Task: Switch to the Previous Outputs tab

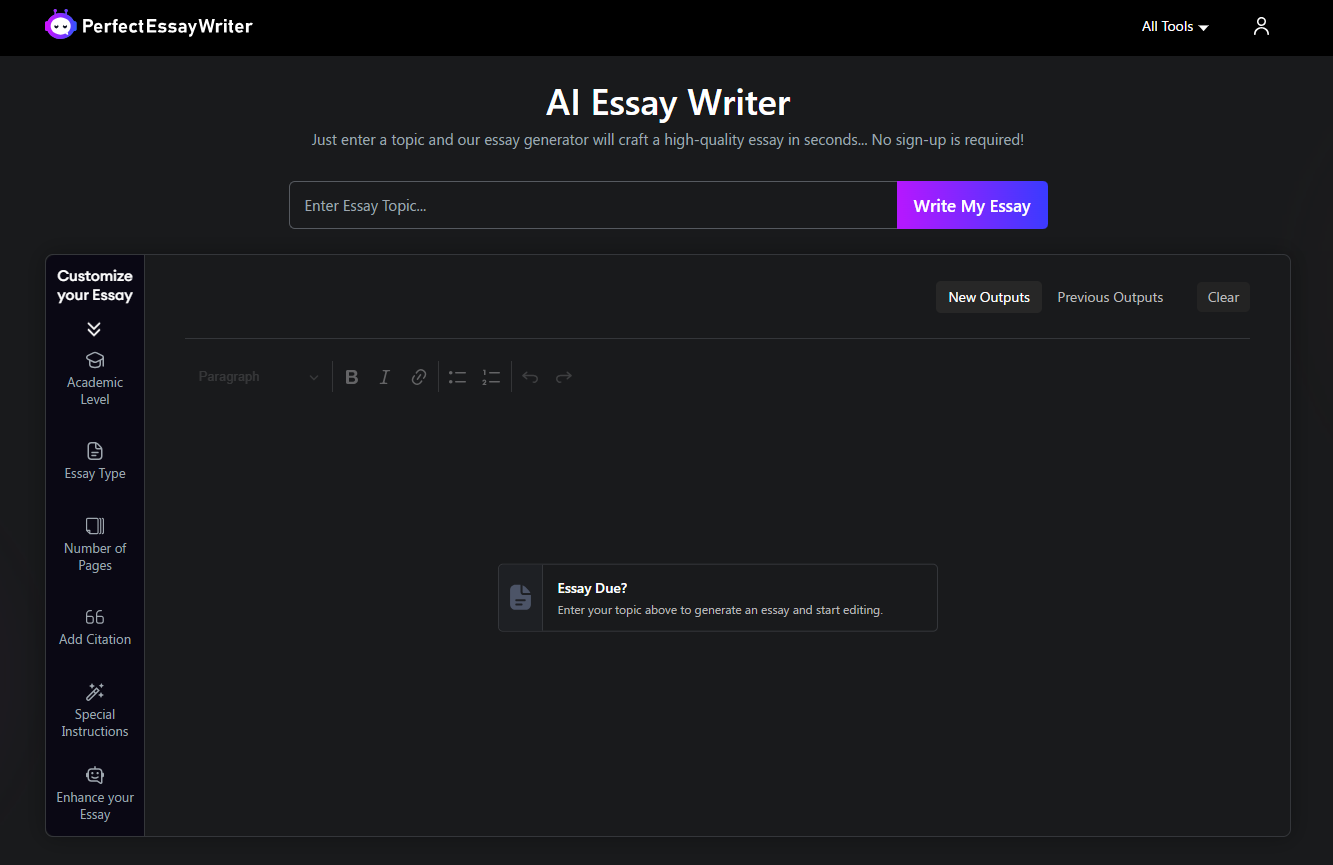Action: [x=1110, y=297]
